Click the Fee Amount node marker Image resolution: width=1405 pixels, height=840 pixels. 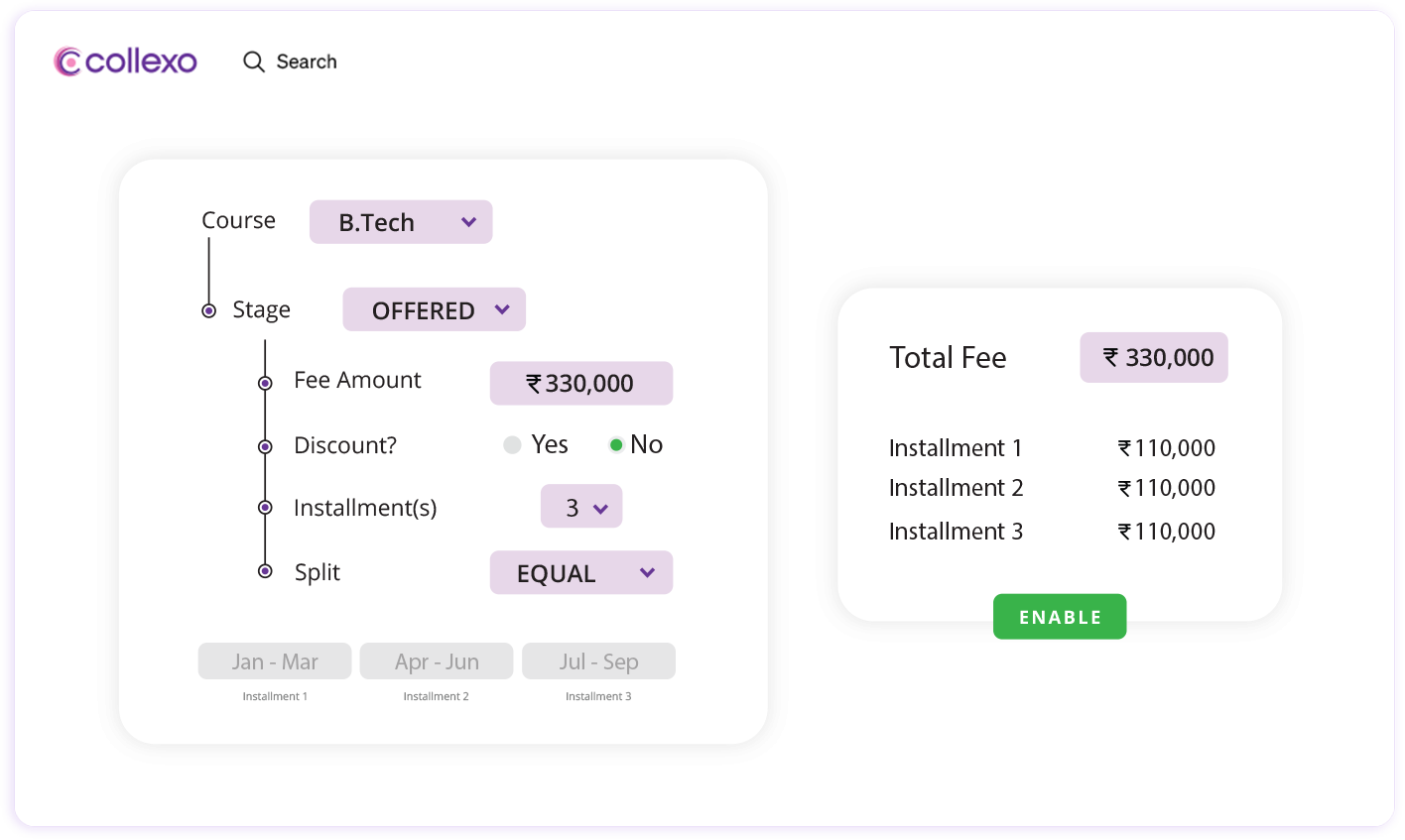pos(265,383)
